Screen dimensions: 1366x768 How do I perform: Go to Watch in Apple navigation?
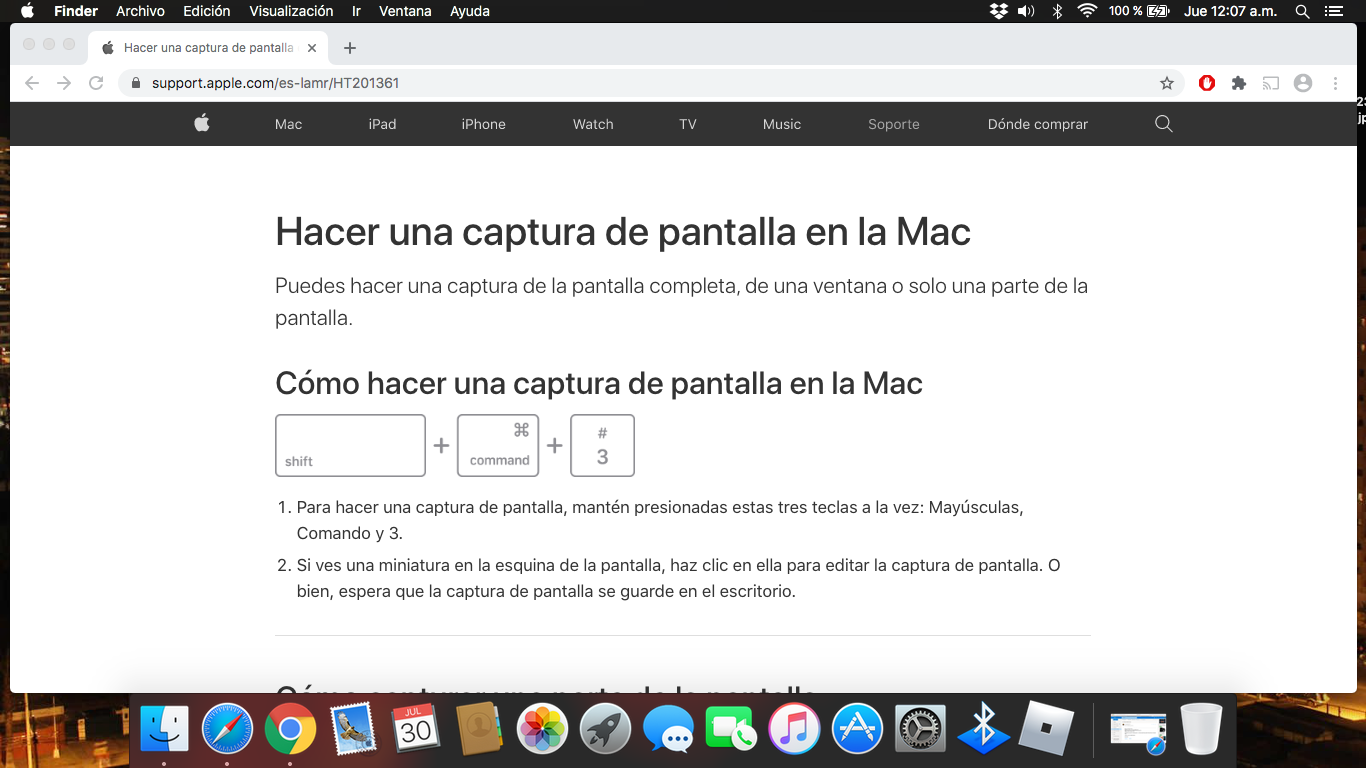coord(593,124)
